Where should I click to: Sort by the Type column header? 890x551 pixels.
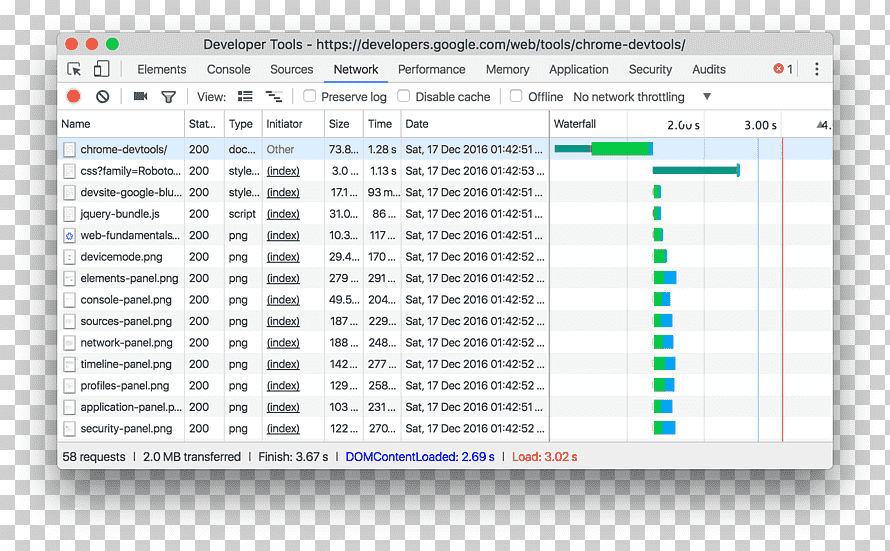[241, 124]
